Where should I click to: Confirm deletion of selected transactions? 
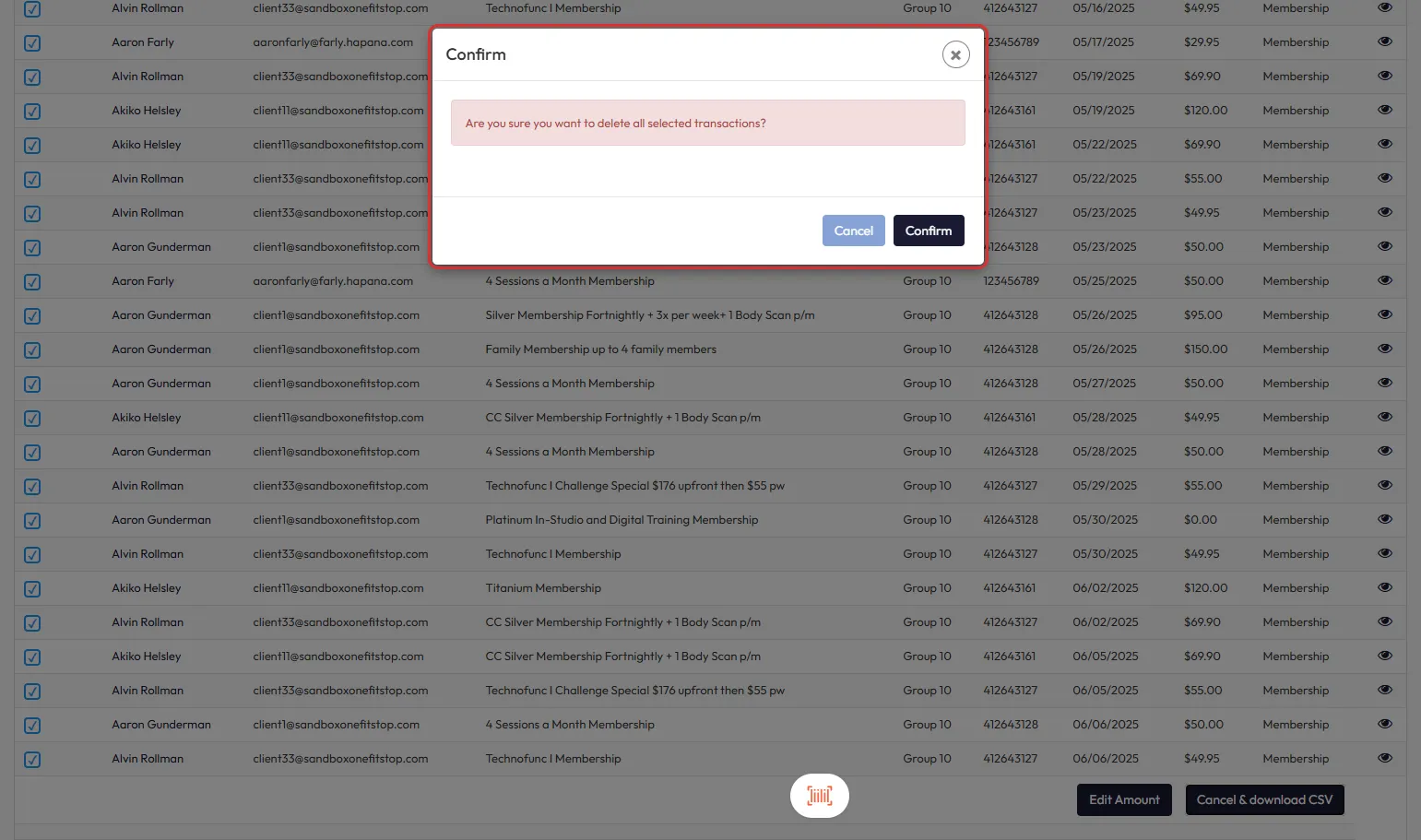pos(928,231)
